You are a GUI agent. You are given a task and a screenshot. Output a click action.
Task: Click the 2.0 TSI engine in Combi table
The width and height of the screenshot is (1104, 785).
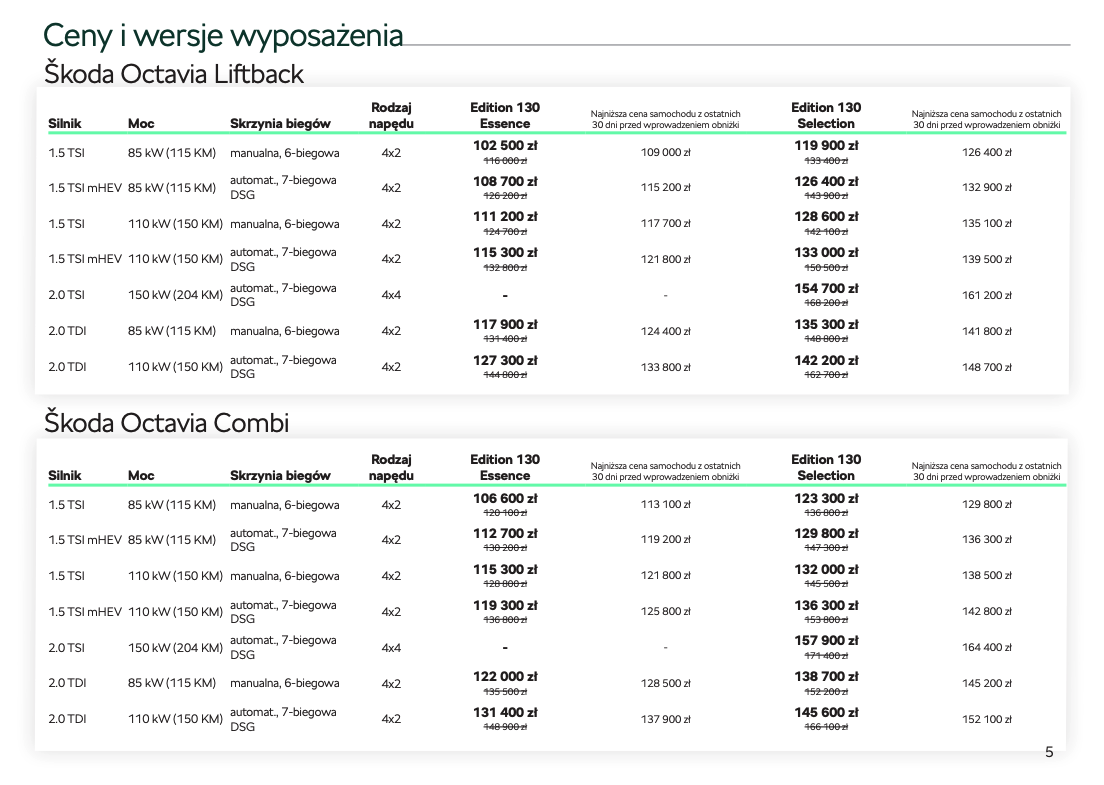67,648
